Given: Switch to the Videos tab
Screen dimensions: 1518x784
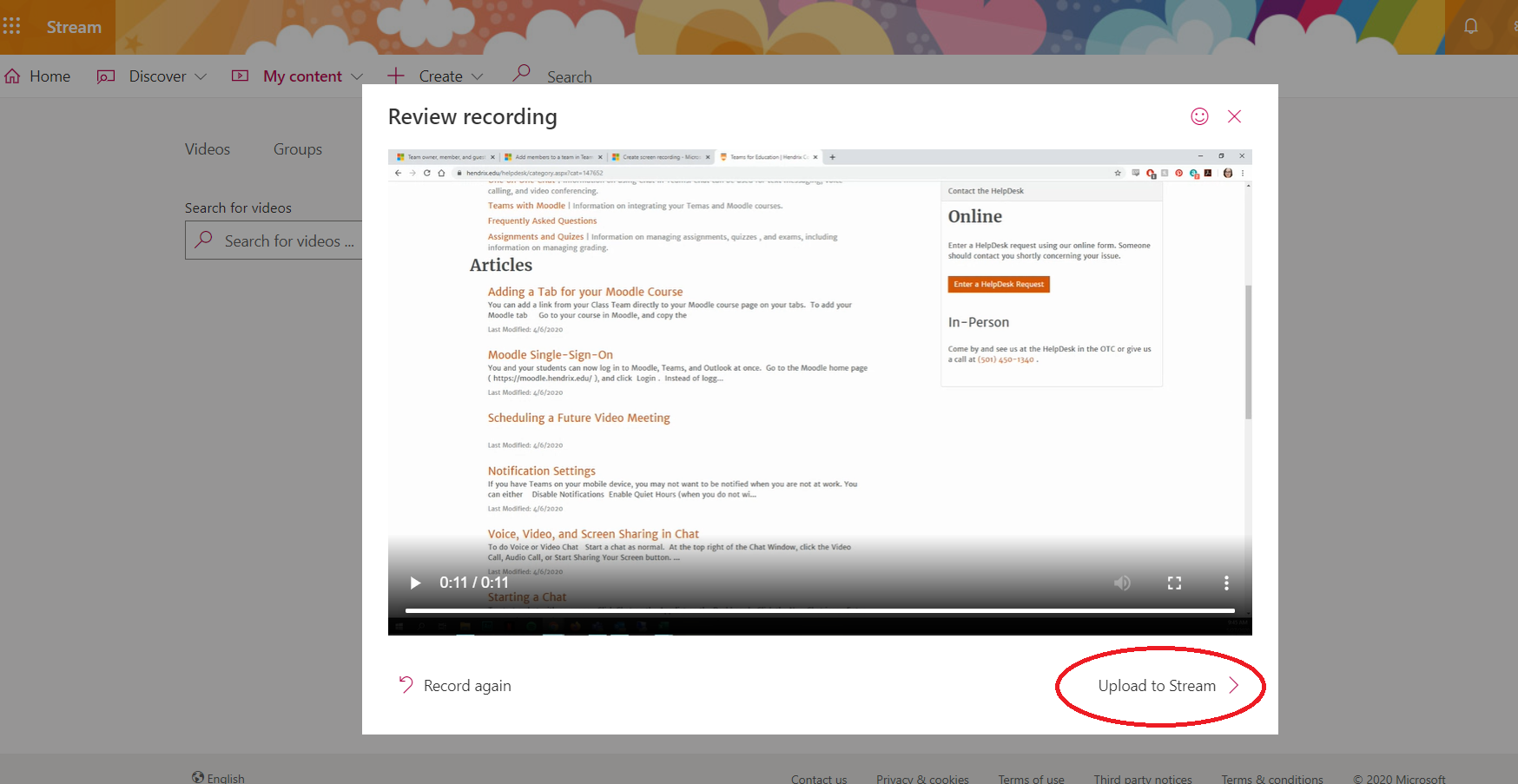Looking at the screenshot, I should click(208, 149).
